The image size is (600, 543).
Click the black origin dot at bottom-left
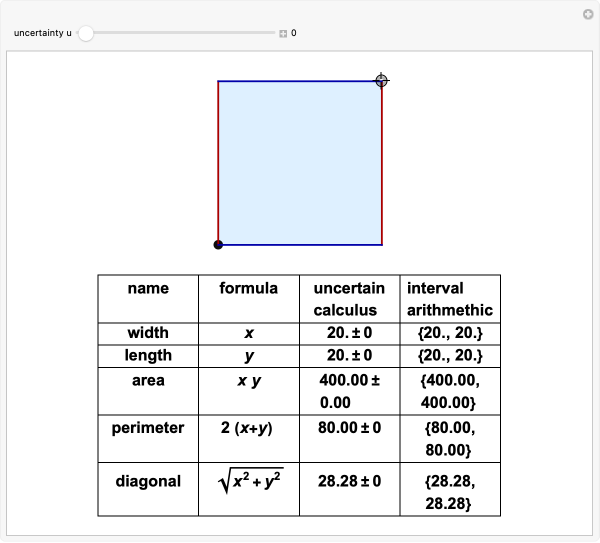pos(218,244)
